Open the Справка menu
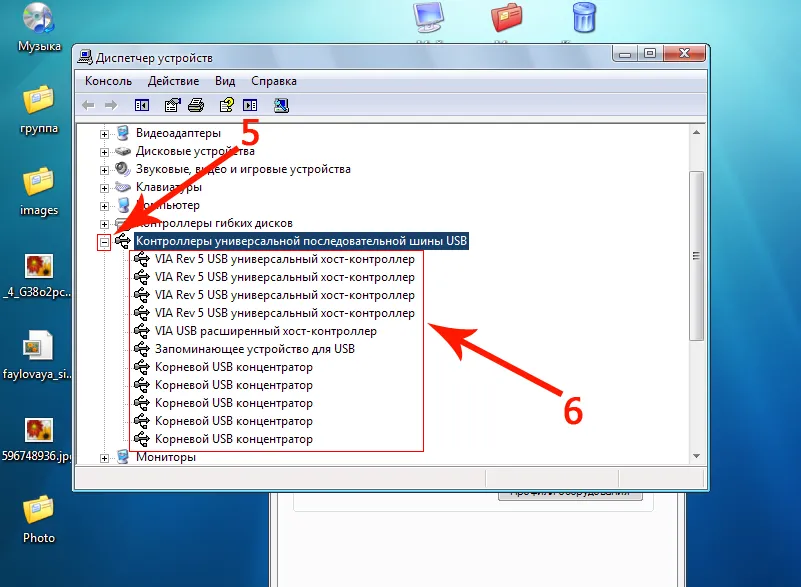This screenshot has height=587, width=801. tap(274, 81)
